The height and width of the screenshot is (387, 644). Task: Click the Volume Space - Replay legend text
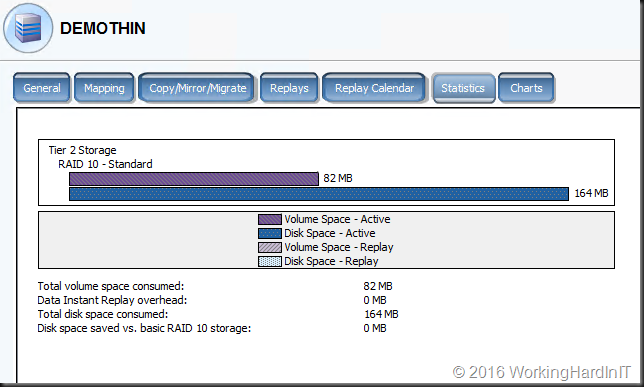point(339,247)
